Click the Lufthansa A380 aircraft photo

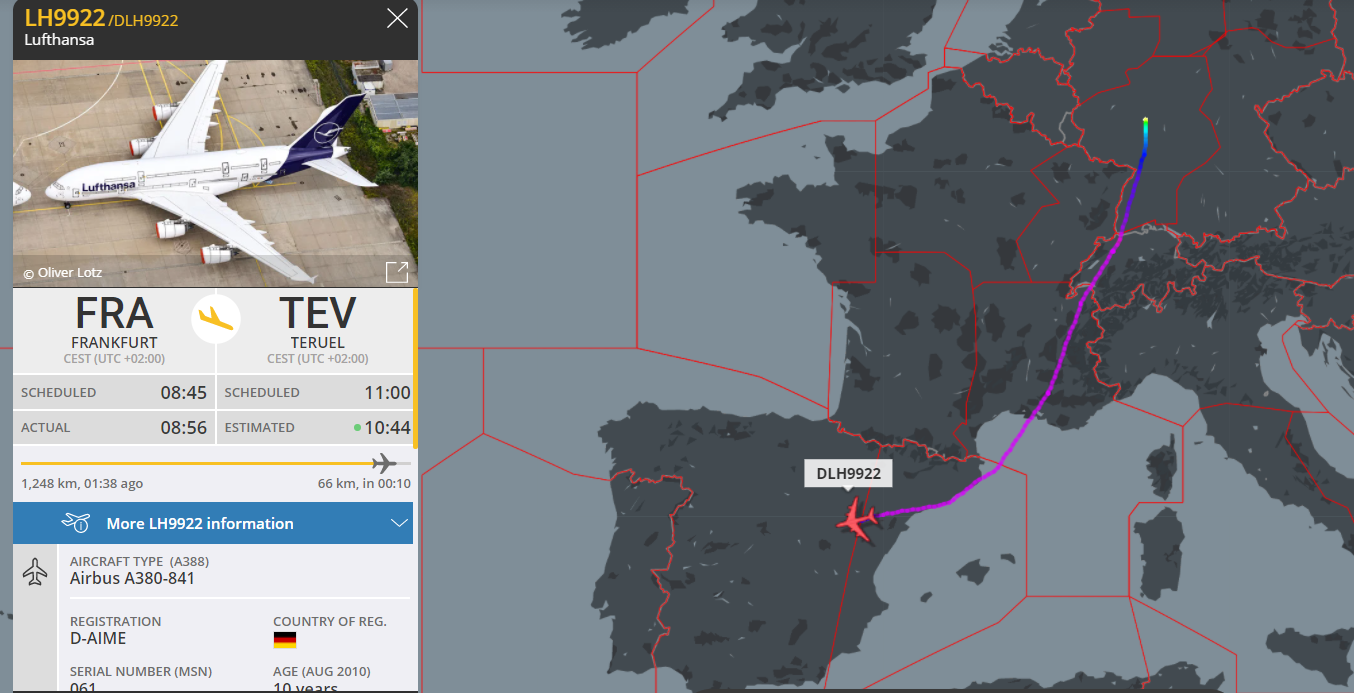click(x=215, y=173)
